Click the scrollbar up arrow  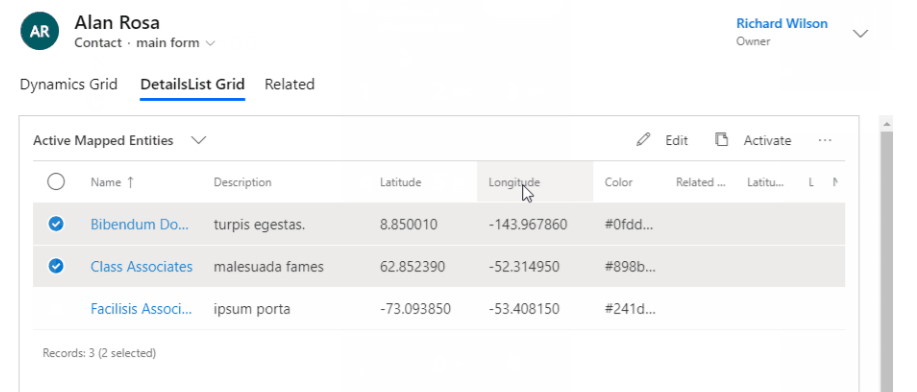click(887, 123)
